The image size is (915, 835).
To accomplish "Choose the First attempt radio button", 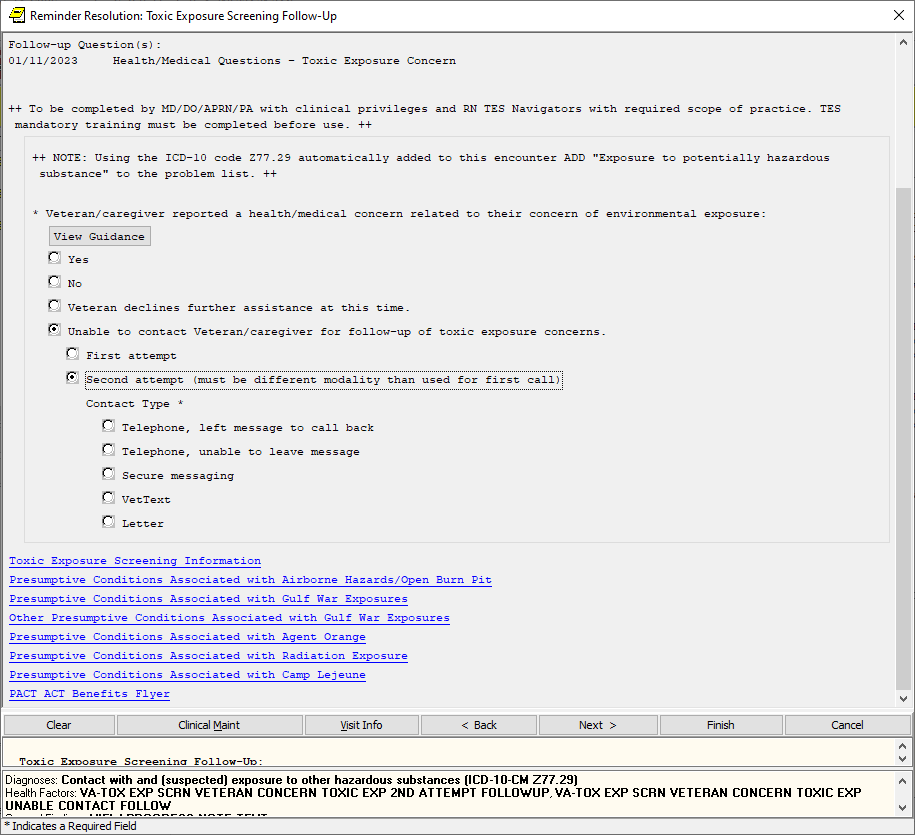I will pyautogui.click(x=72, y=354).
